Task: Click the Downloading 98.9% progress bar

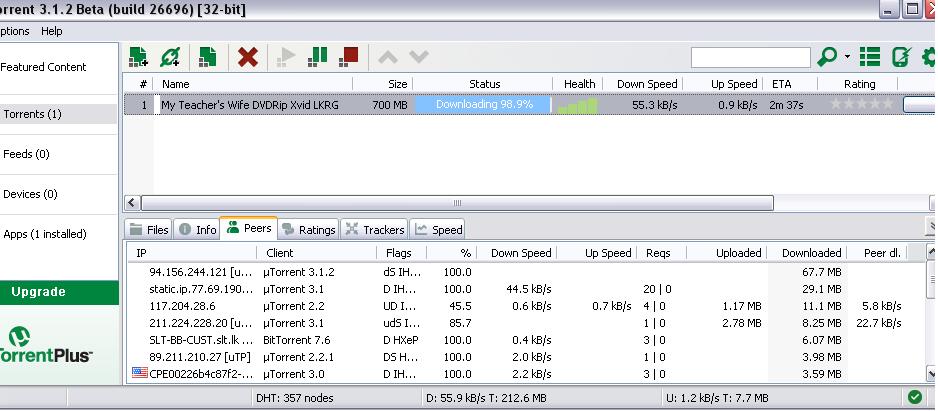Action: (x=484, y=105)
